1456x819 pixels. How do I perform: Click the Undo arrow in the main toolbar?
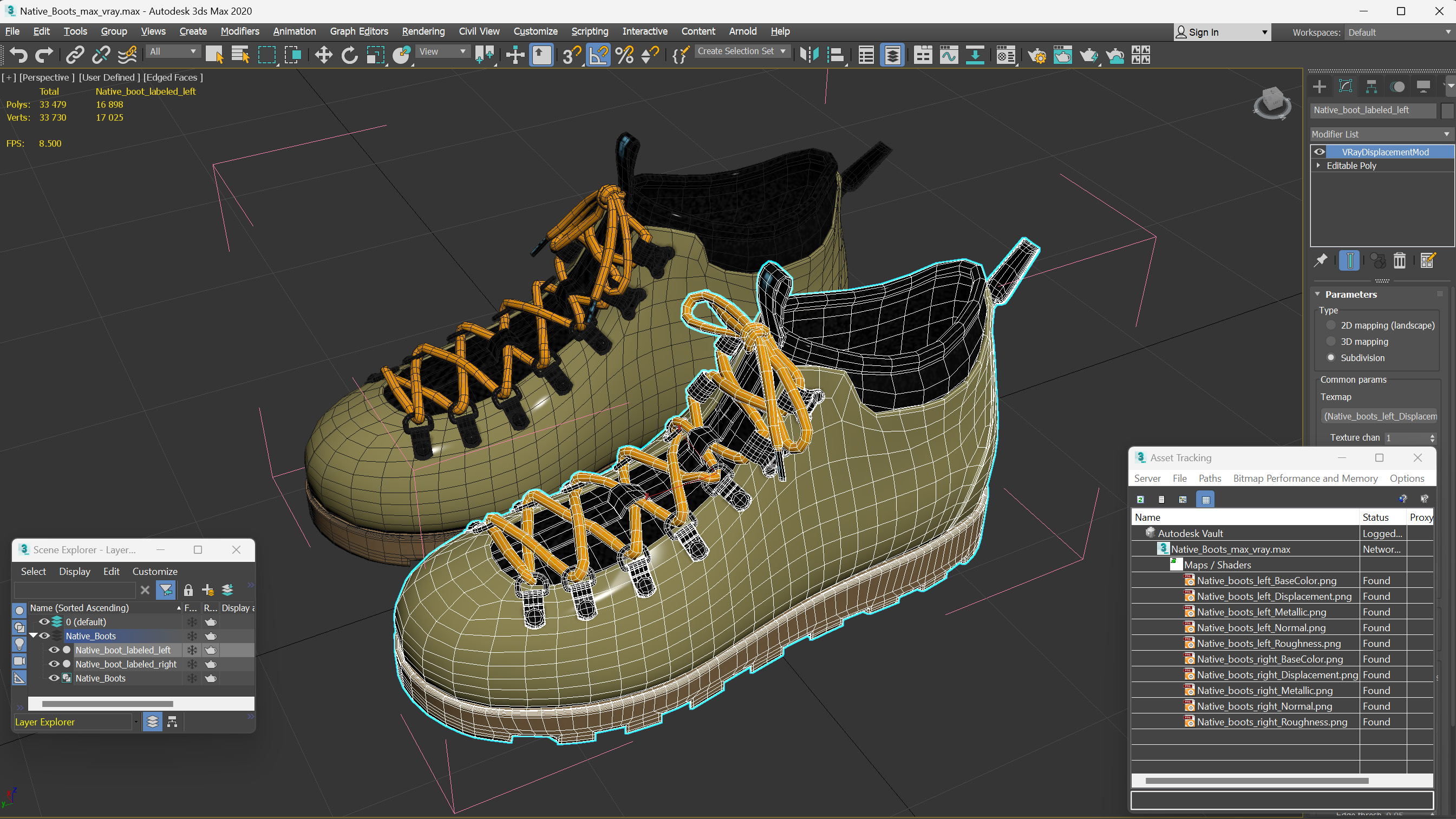pyautogui.click(x=18, y=55)
